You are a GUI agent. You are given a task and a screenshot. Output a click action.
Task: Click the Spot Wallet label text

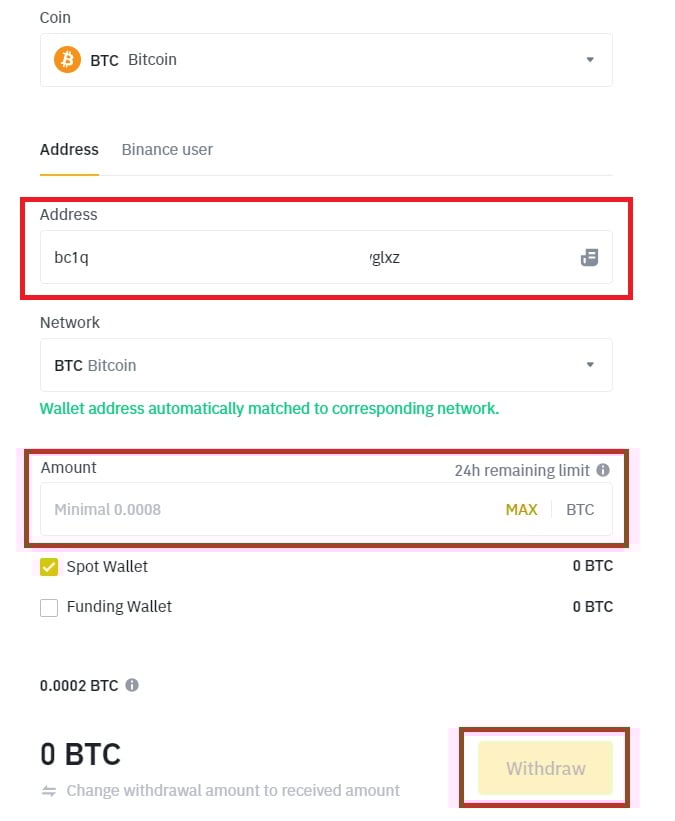pyautogui.click(x=107, y=566)
